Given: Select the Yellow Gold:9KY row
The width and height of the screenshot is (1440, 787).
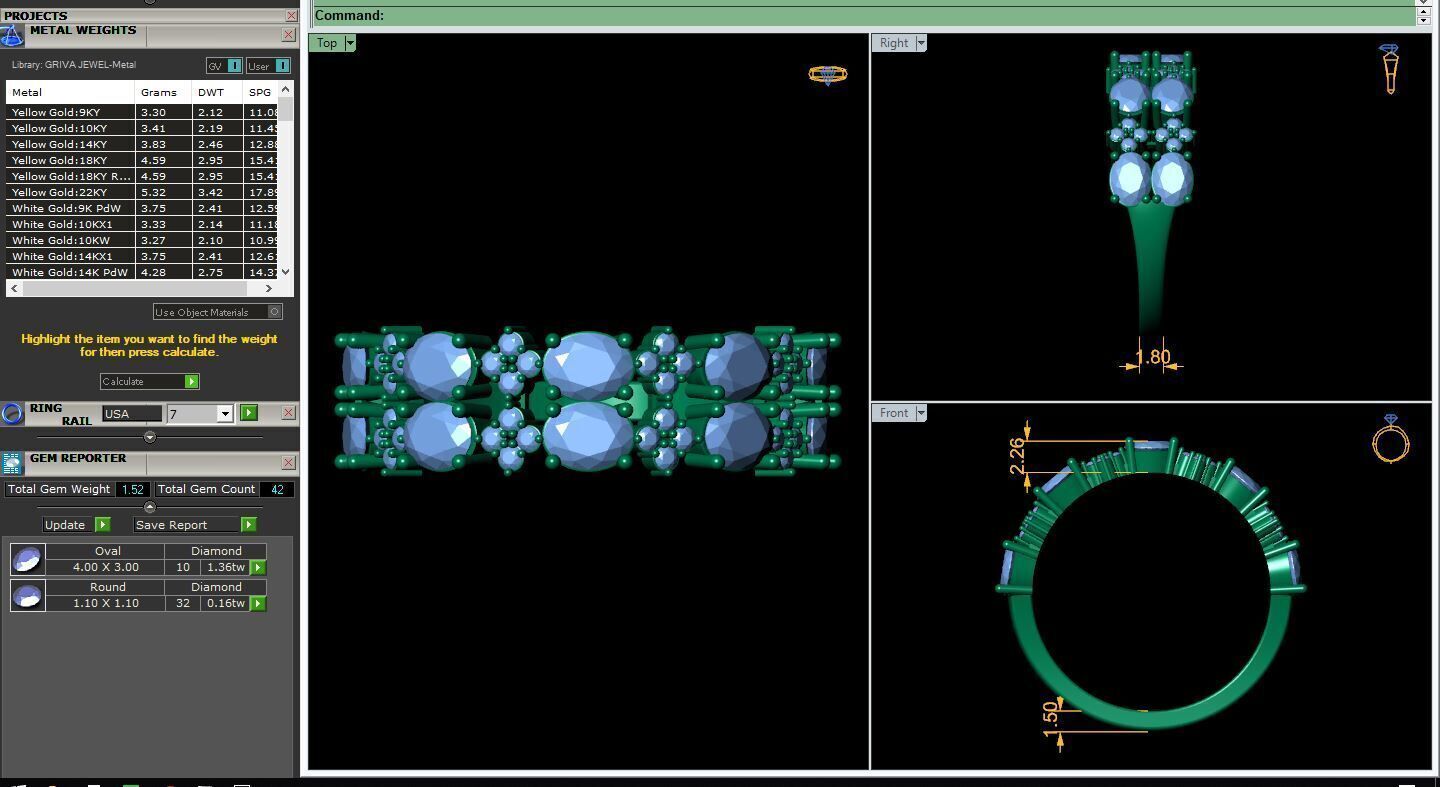Looking at the screenshot, I should 142,112.
